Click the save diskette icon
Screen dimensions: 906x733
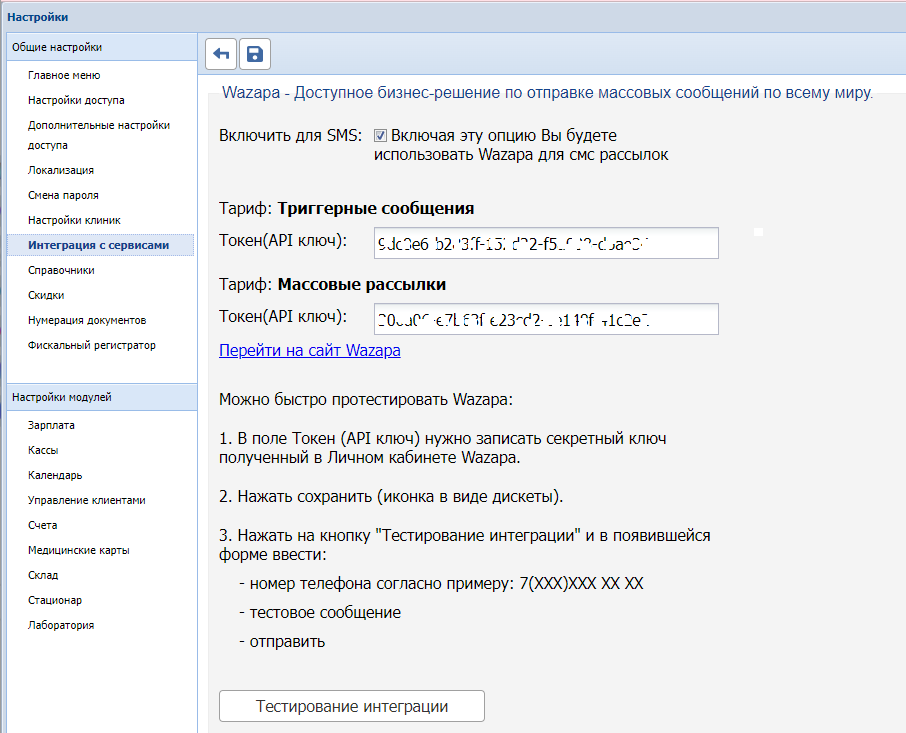coord(254,54)
